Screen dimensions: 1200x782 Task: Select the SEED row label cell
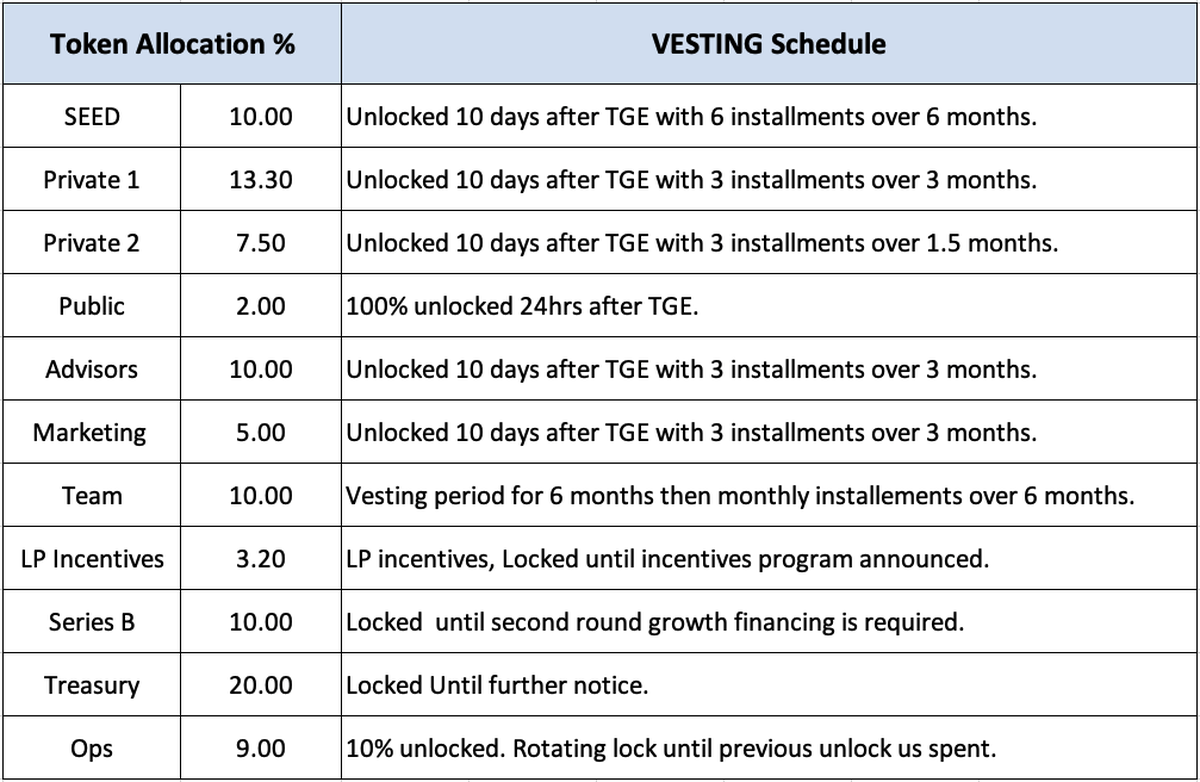[x=91, y=117]
